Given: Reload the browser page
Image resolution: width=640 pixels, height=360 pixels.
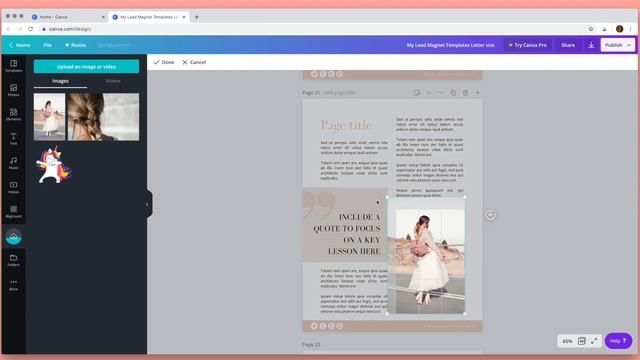Looking at the screenshot, I should [x=31, y=29].
